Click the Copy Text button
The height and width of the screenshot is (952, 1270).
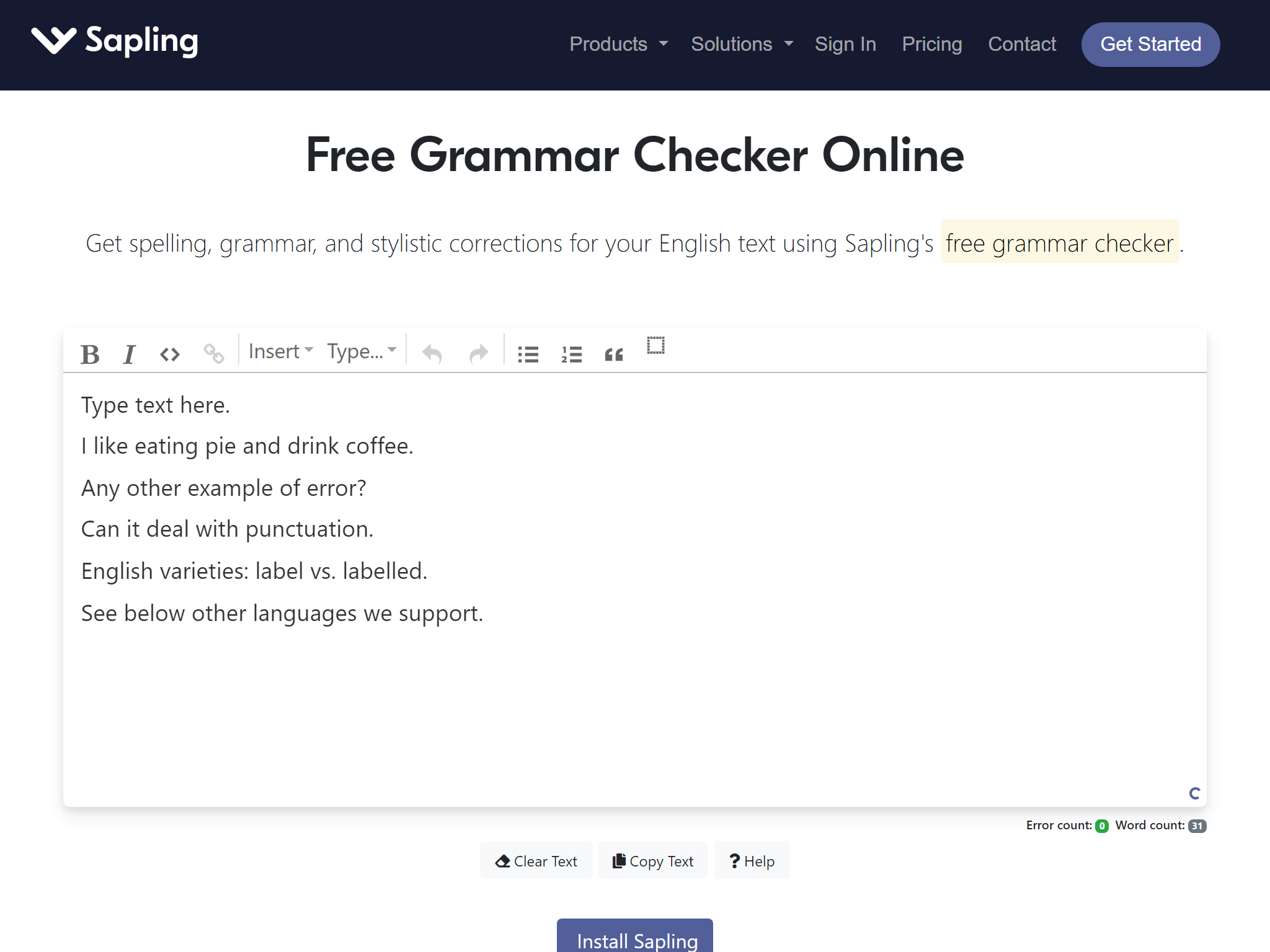coord(652,861)
